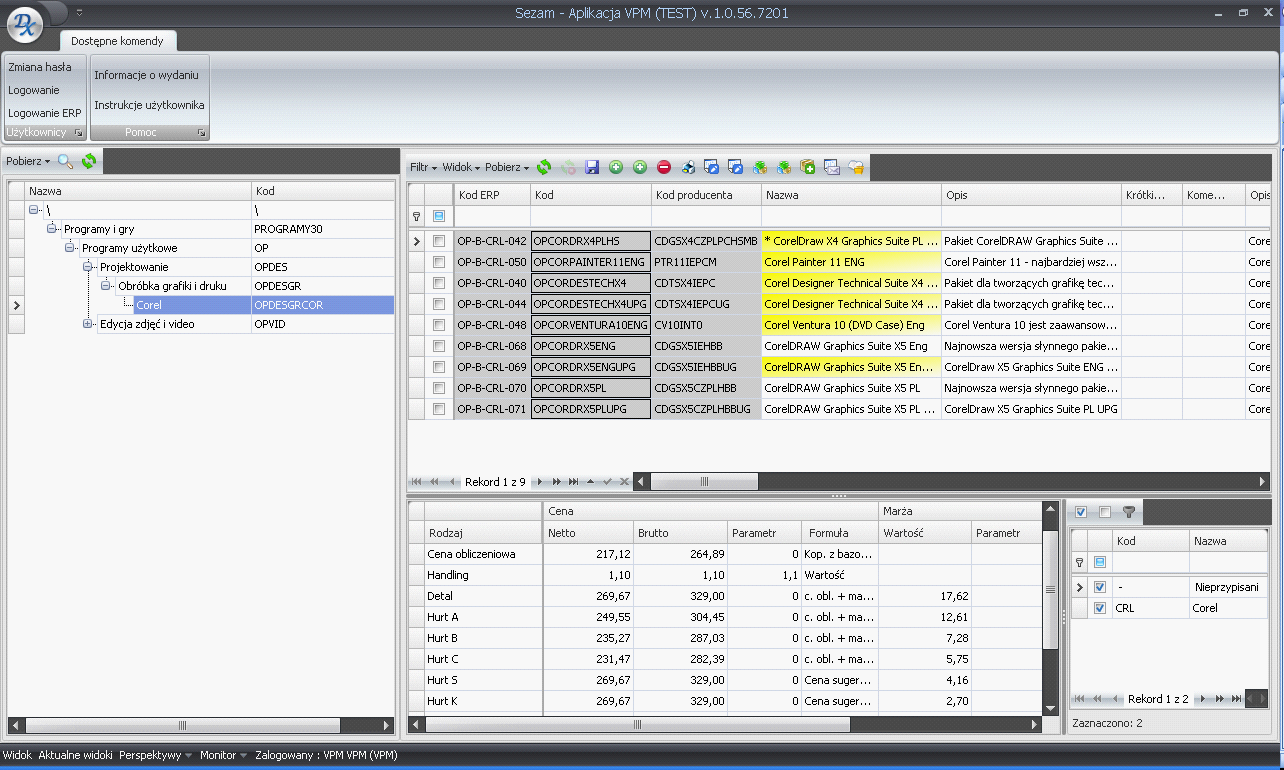Click the blue selection icon in the product grid filter row
This screenshot has height=770, width=1284.
tap(439, 216)
